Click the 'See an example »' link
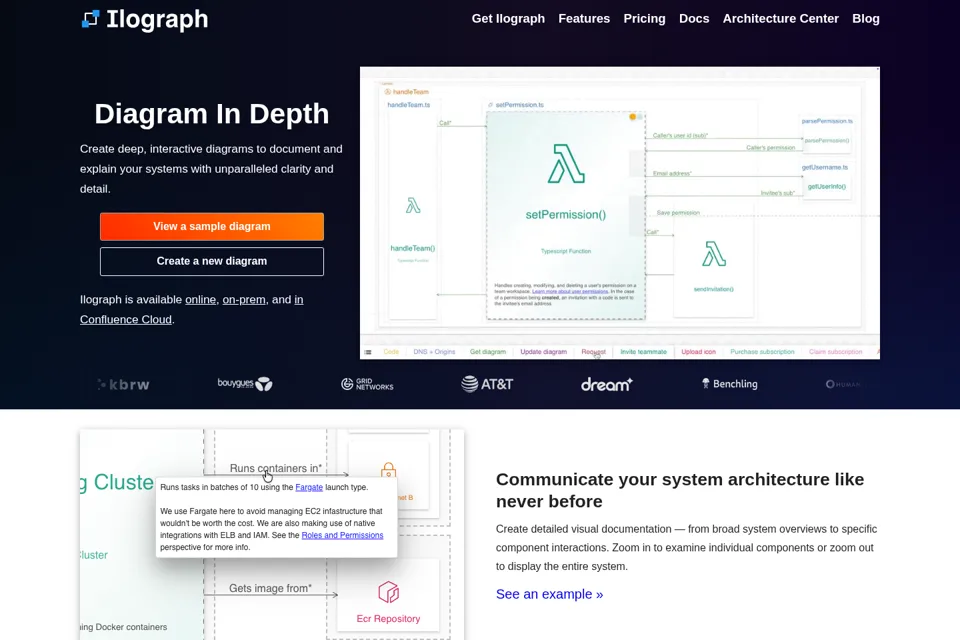 pos(549,594)
